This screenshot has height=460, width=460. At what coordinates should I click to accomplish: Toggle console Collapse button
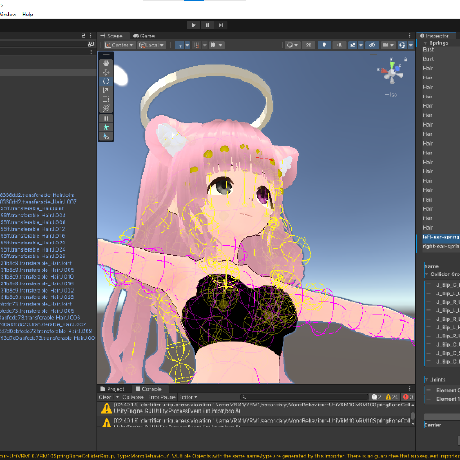pos(133,397)
